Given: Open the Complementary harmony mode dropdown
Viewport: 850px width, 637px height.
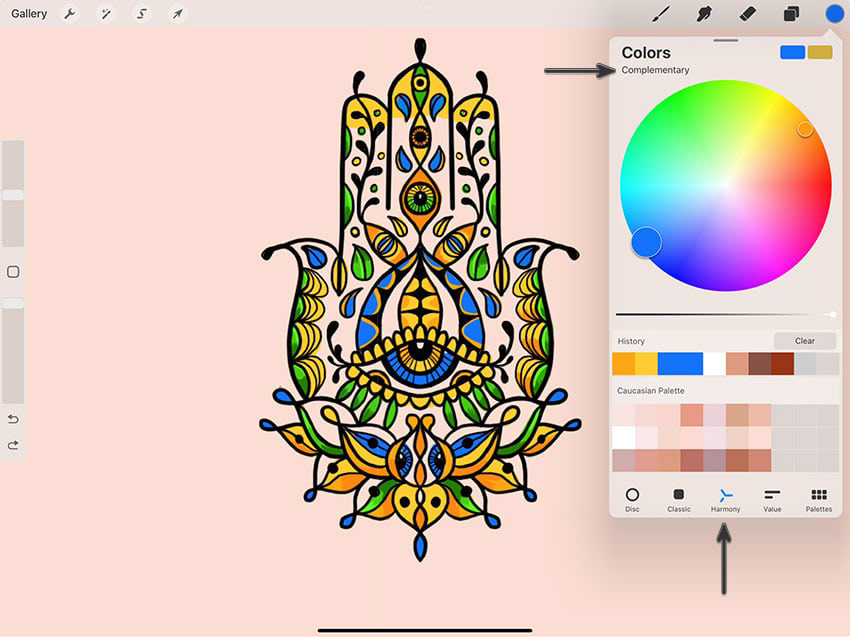Looking at the screenshot, I should pyautogui.click(x=655, y=70).
